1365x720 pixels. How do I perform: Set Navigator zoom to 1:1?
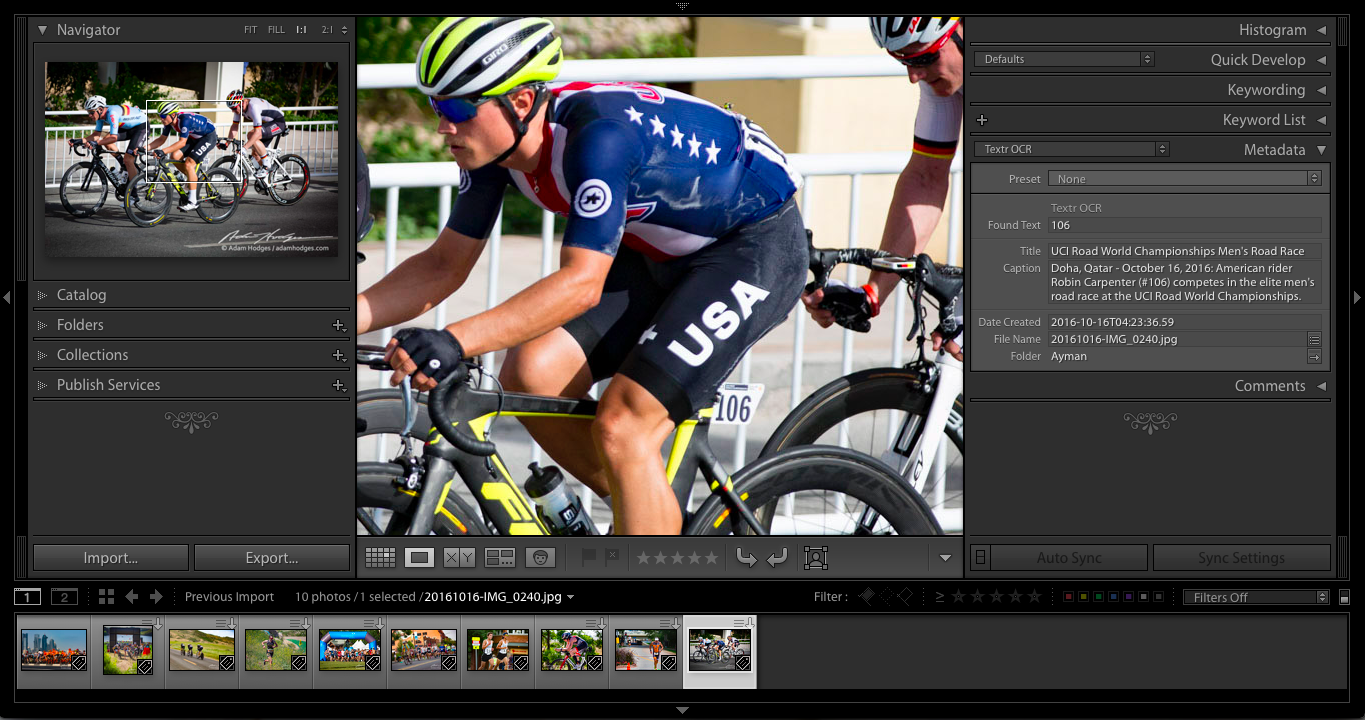click(301, 30)
